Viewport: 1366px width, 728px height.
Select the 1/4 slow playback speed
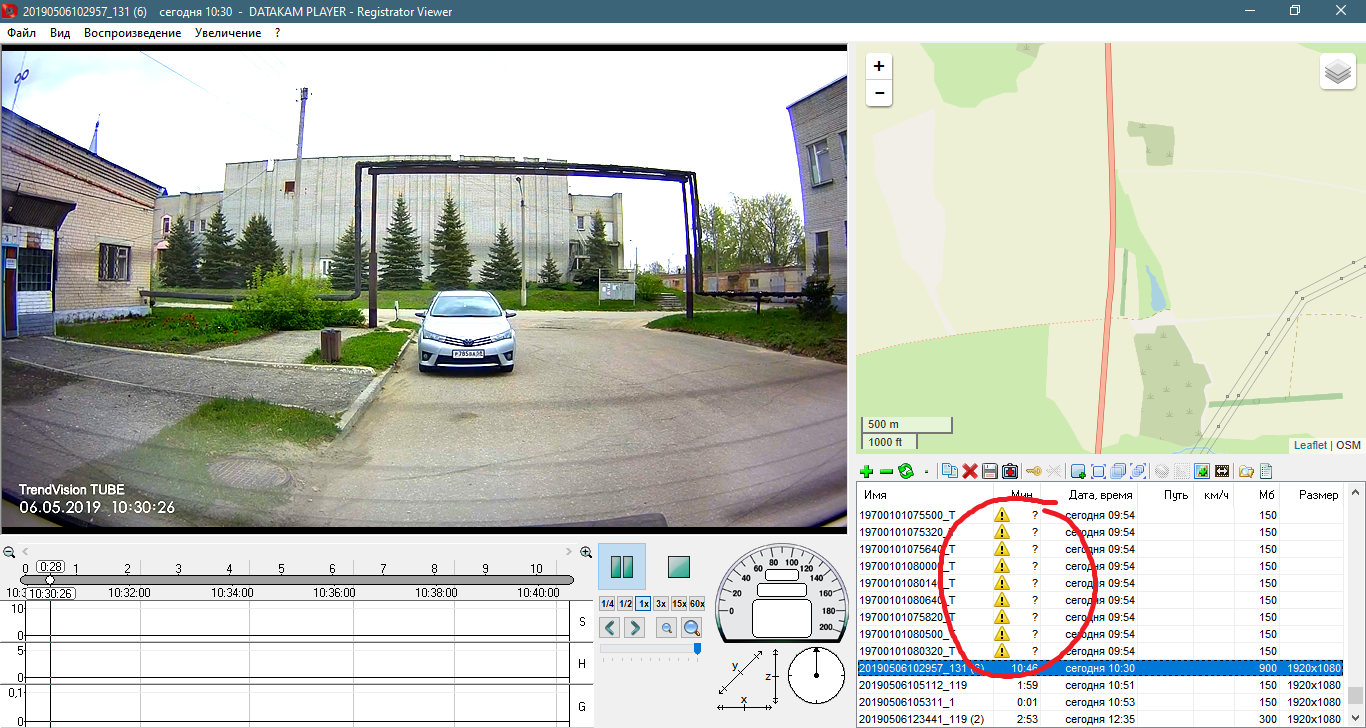[x=606, y=603]
